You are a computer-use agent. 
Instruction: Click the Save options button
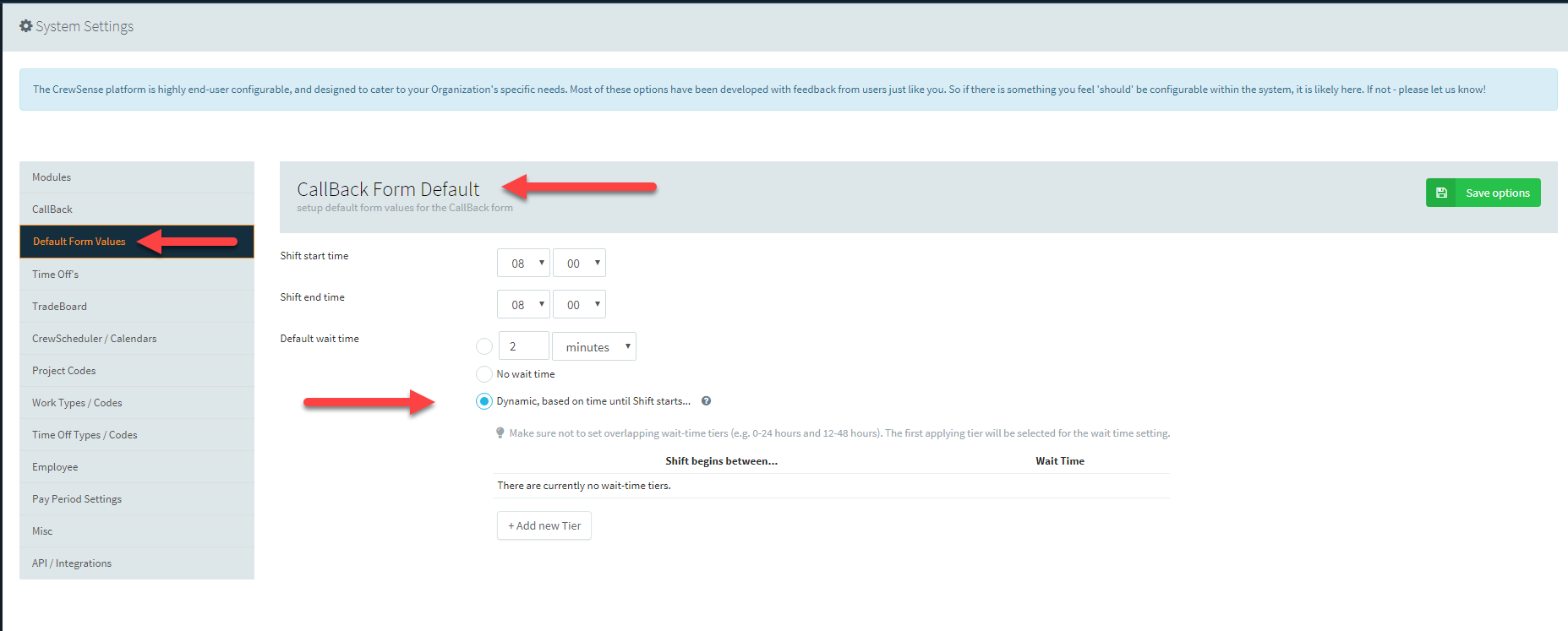(x=1483, y=193)
